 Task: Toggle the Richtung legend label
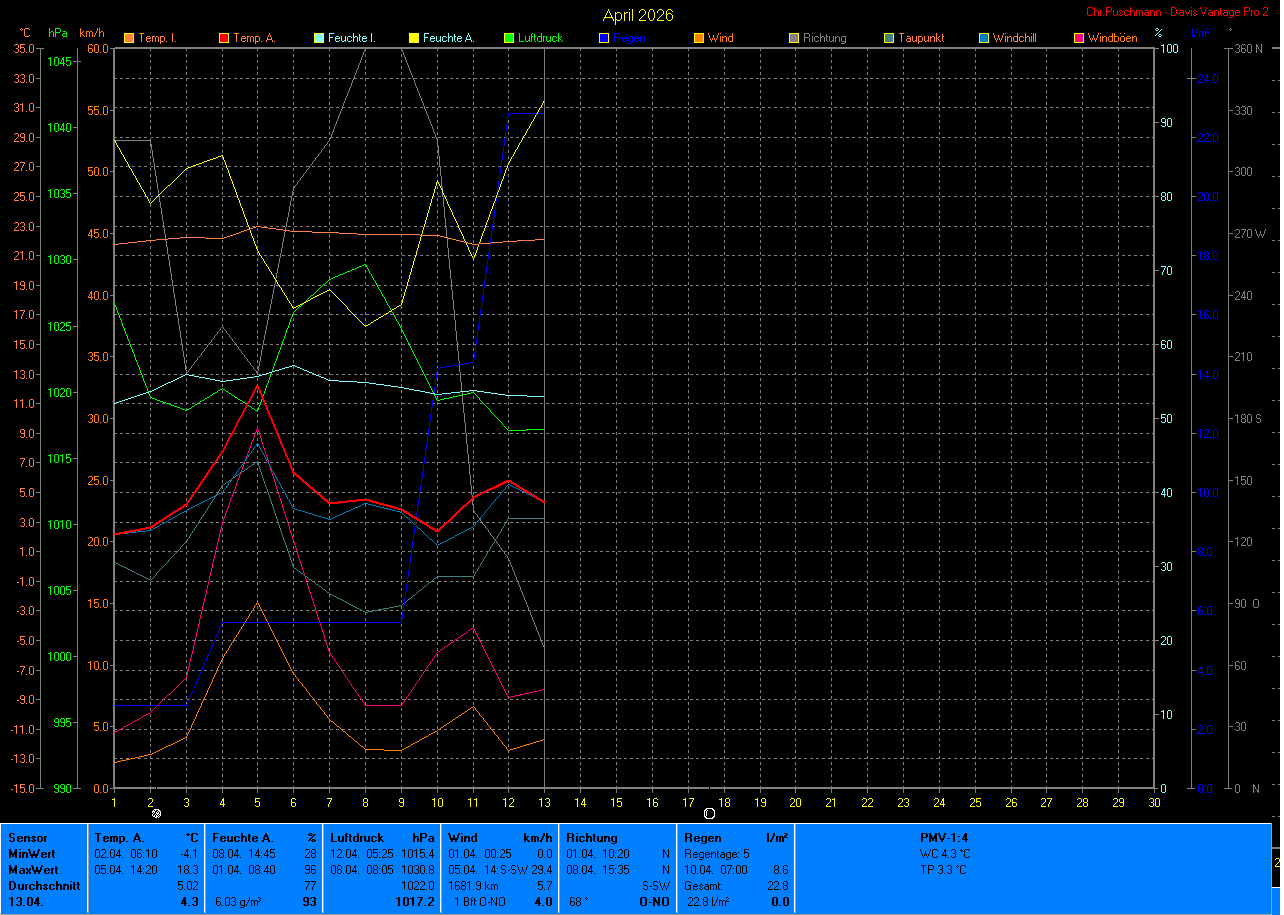(x=824, y=38)
